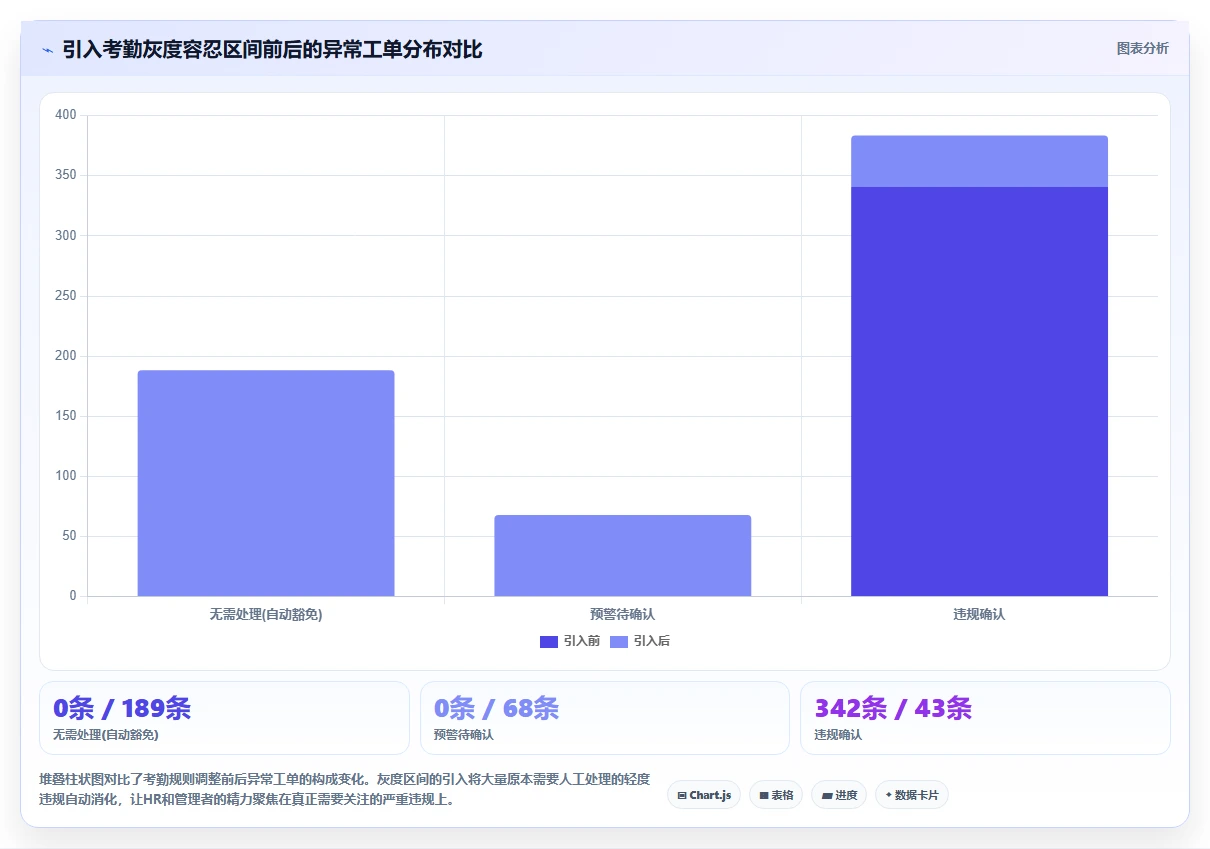Click the 违规确认 stat card caption
The image size is (1210, 849).
838,734
